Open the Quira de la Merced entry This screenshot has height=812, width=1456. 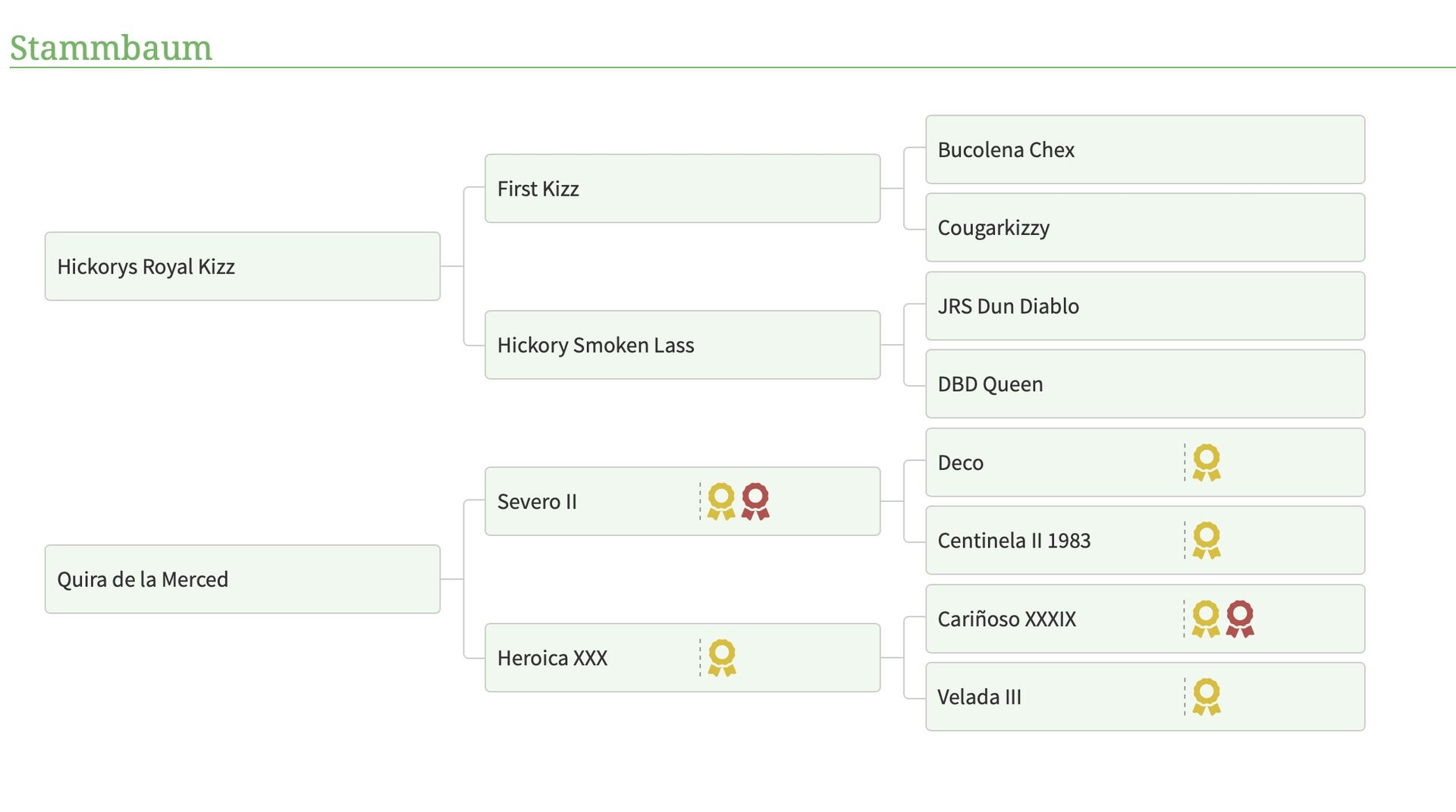click(x=243, y=579)
